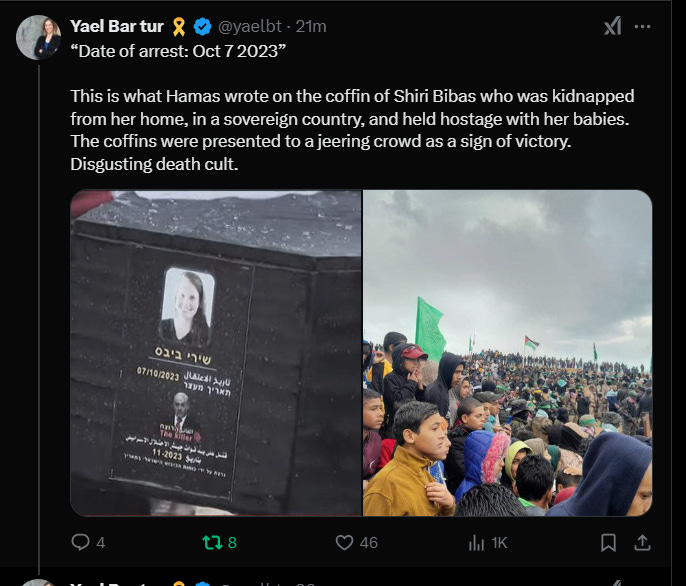Open the crowd photo on the right
This screenshot has width=686, height=586.
click(508, 353)
